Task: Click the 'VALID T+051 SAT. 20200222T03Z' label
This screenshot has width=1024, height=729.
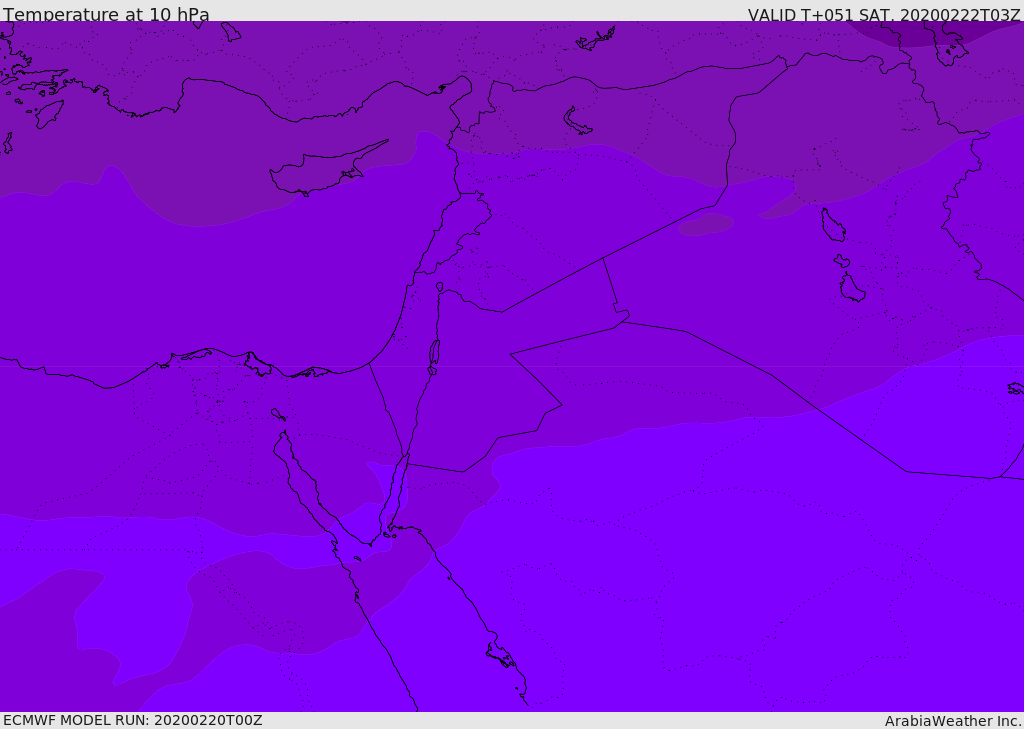Action: click(x=884, y=14)
